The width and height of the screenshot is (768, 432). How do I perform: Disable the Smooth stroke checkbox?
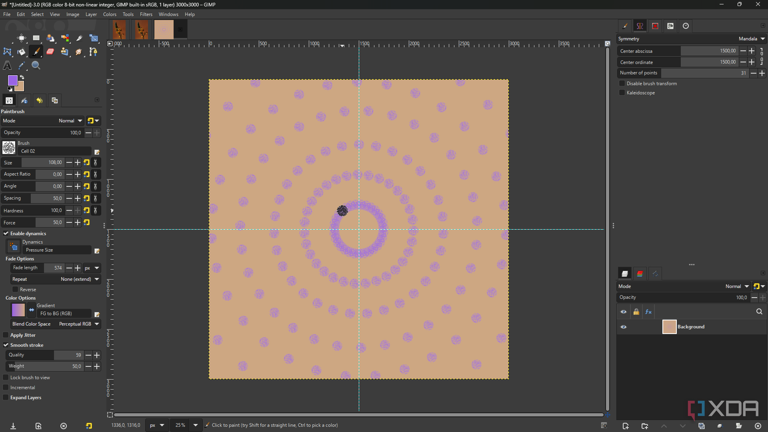coord(6,345)
